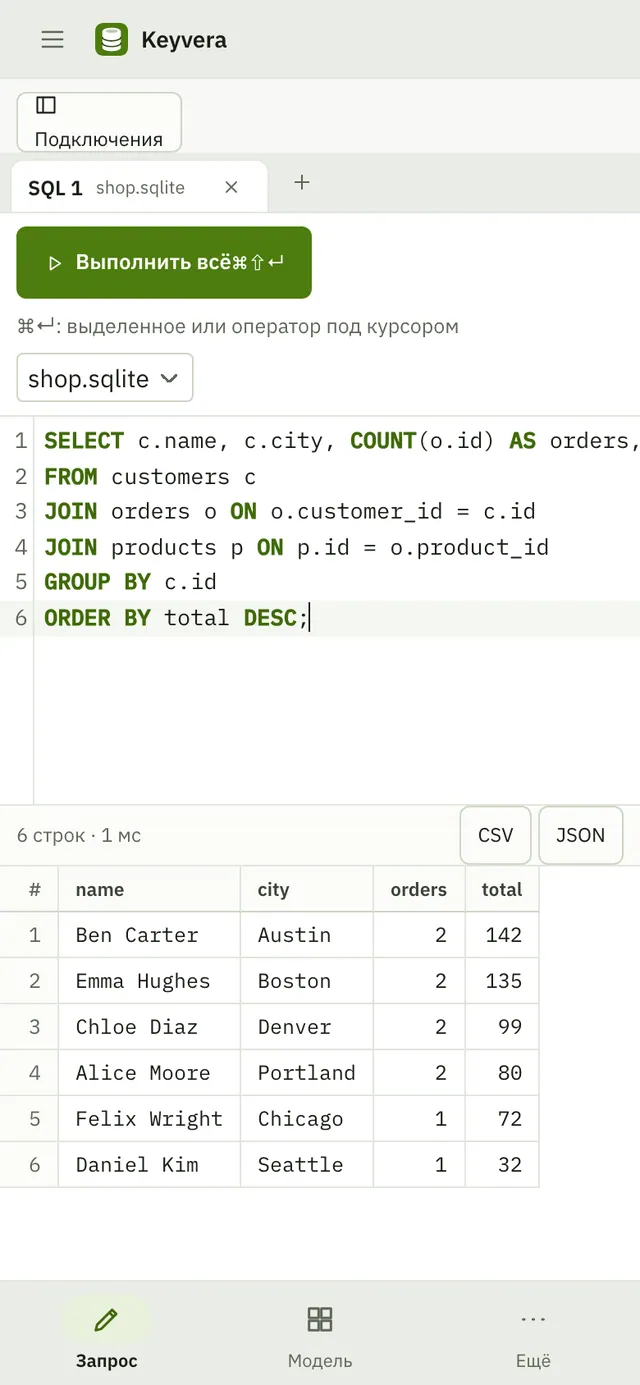Click the total value 72
The width and height of the screenshot is (640, 1385).
point(502,1119)
